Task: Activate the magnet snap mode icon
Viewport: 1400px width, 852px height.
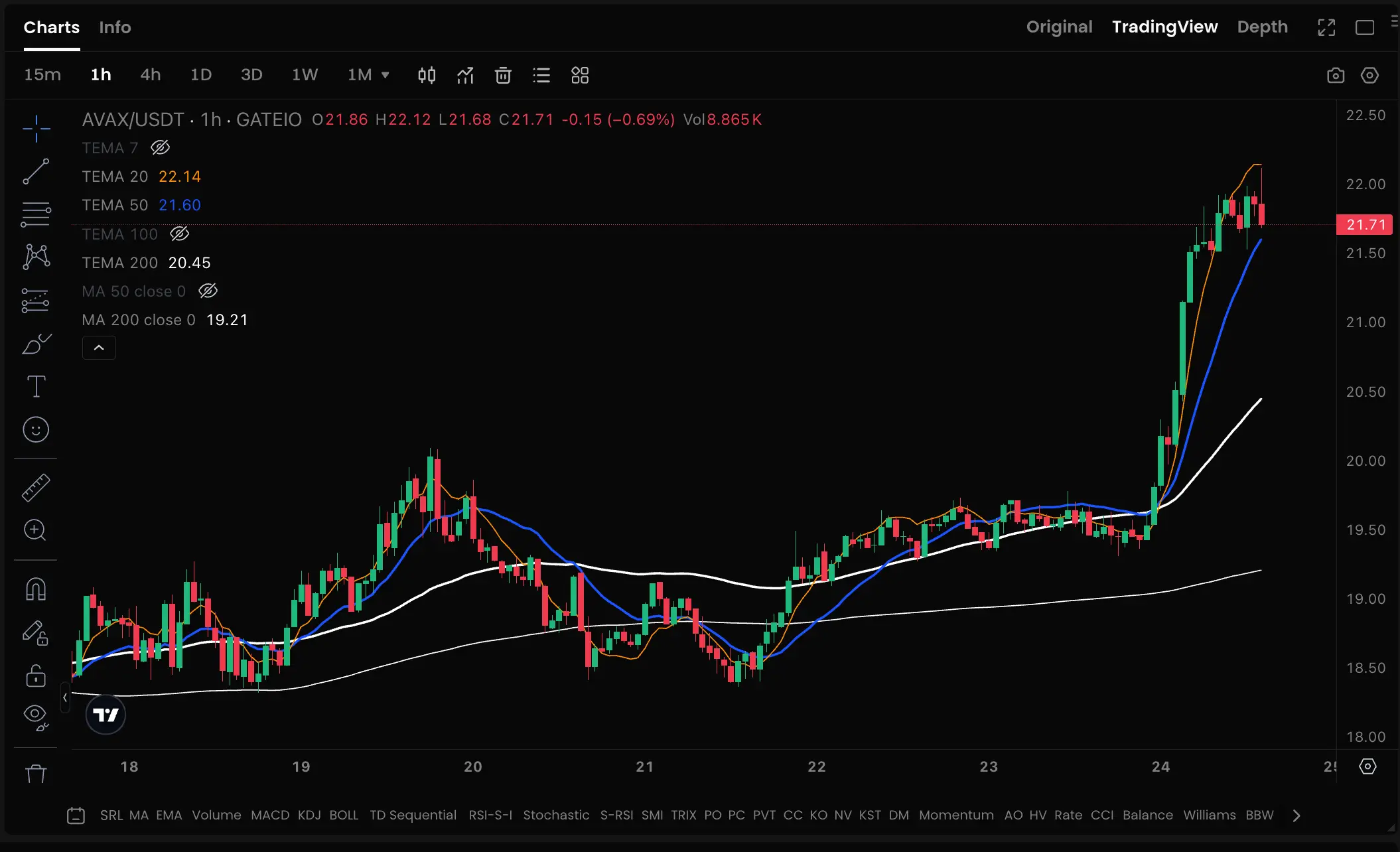Action: 36,589
